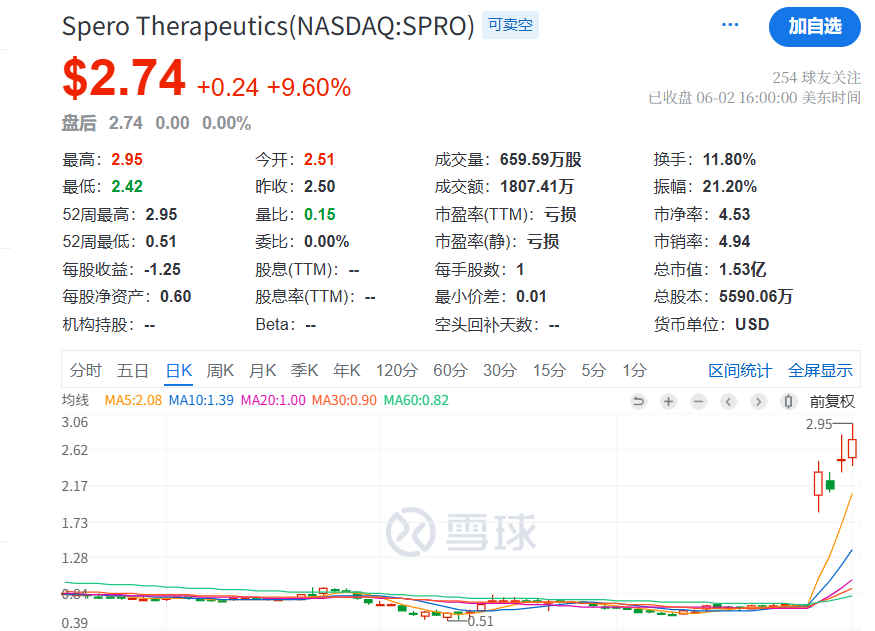The height and width of the screenshot is (631, 875).
Task: Click the 成交额 1807.41万 value
Action: click(537, 186)
